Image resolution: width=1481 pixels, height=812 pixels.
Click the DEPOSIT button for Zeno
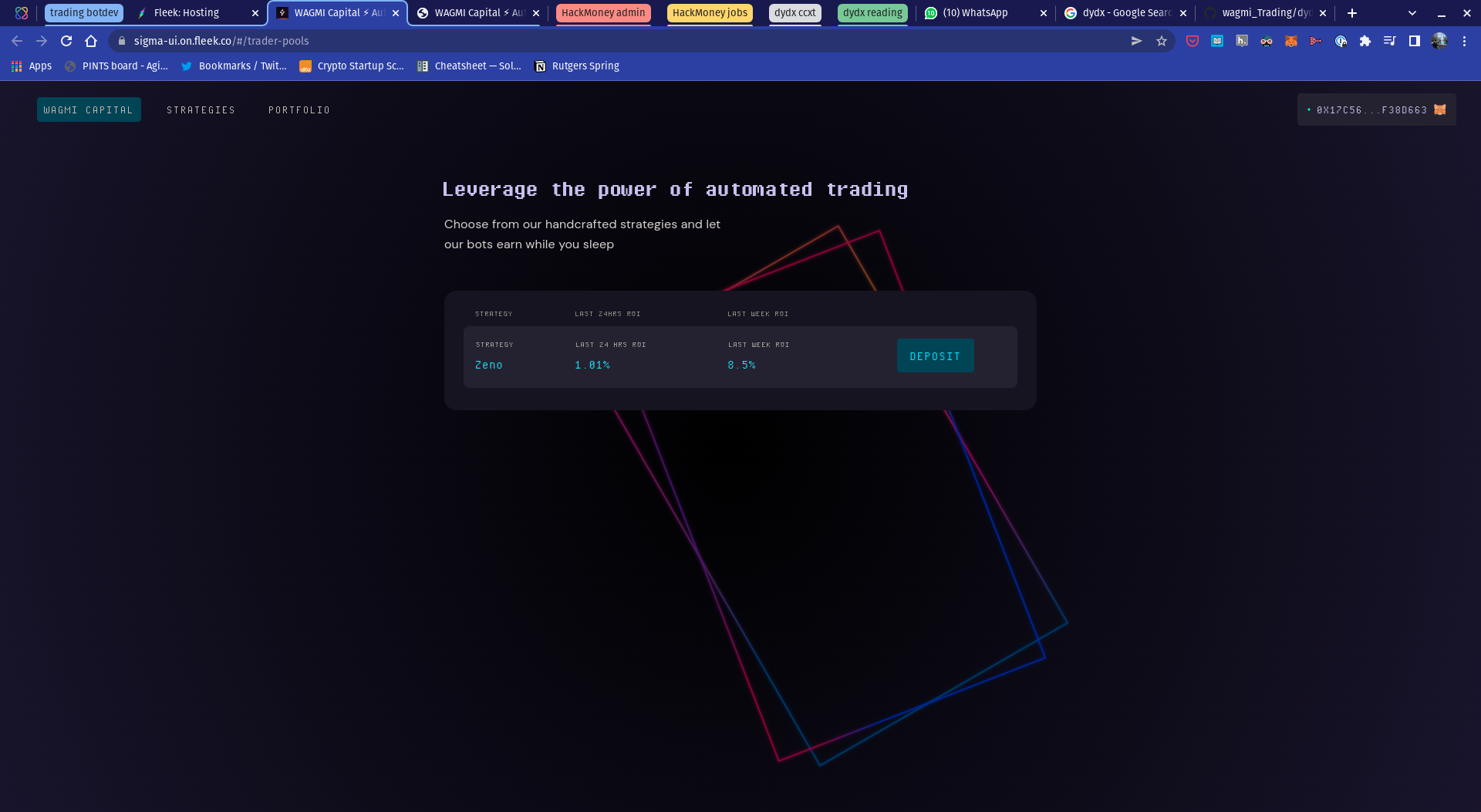click(x=935, y=355)
